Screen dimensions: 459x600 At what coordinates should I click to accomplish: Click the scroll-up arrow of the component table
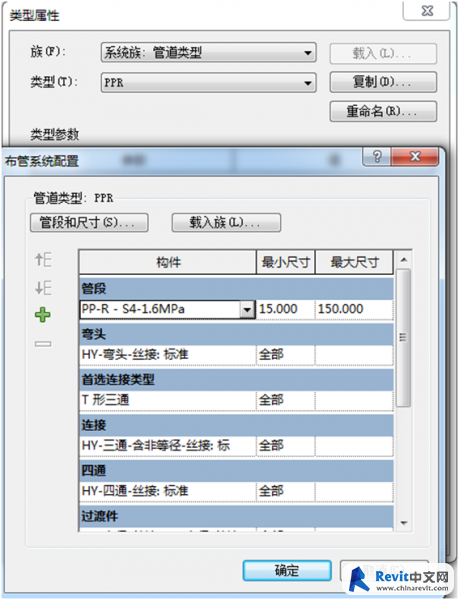click(404, 260)
